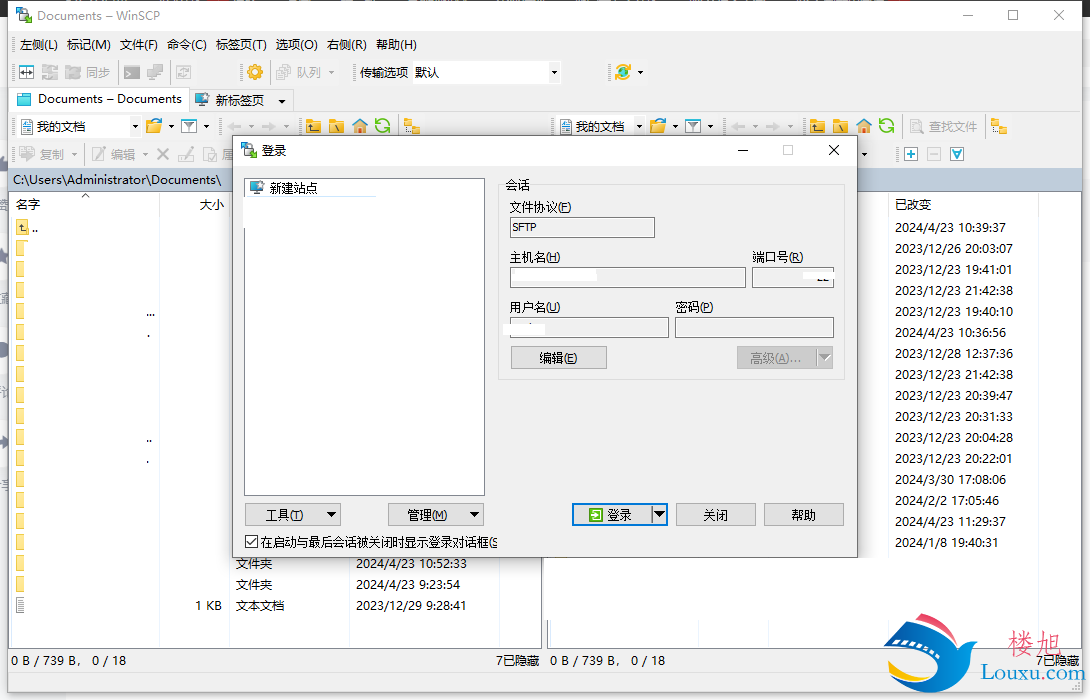Click the 用户名 username input field
Image resolution: width=1090 pixels, height=700 pixels.
point(589,327)
